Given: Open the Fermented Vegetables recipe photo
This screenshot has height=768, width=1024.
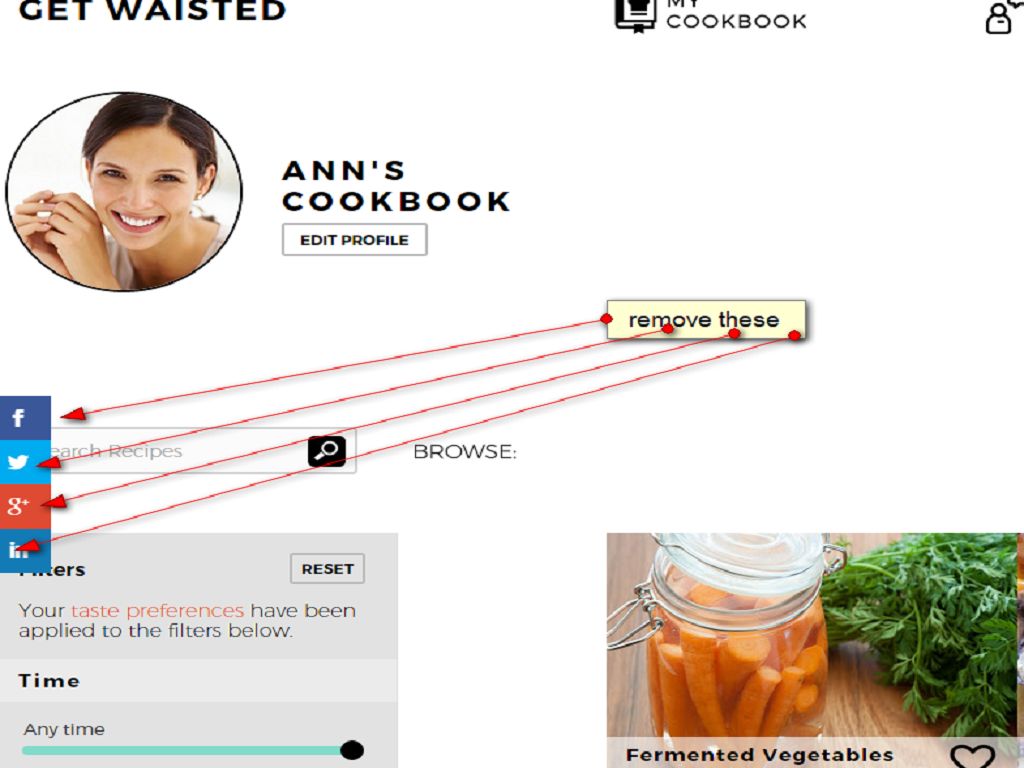Looking at the screenshot, I should coord(812,635).
